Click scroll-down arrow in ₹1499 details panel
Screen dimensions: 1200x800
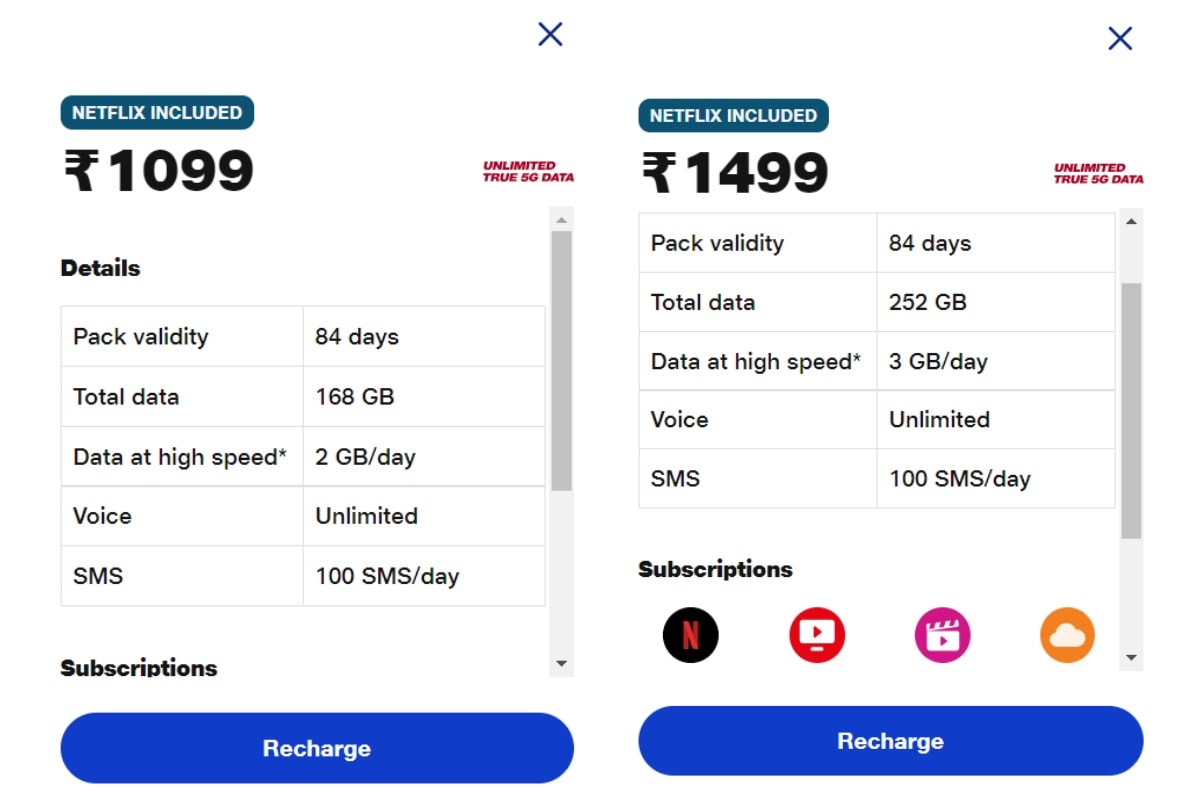[x=1131, y=657]
